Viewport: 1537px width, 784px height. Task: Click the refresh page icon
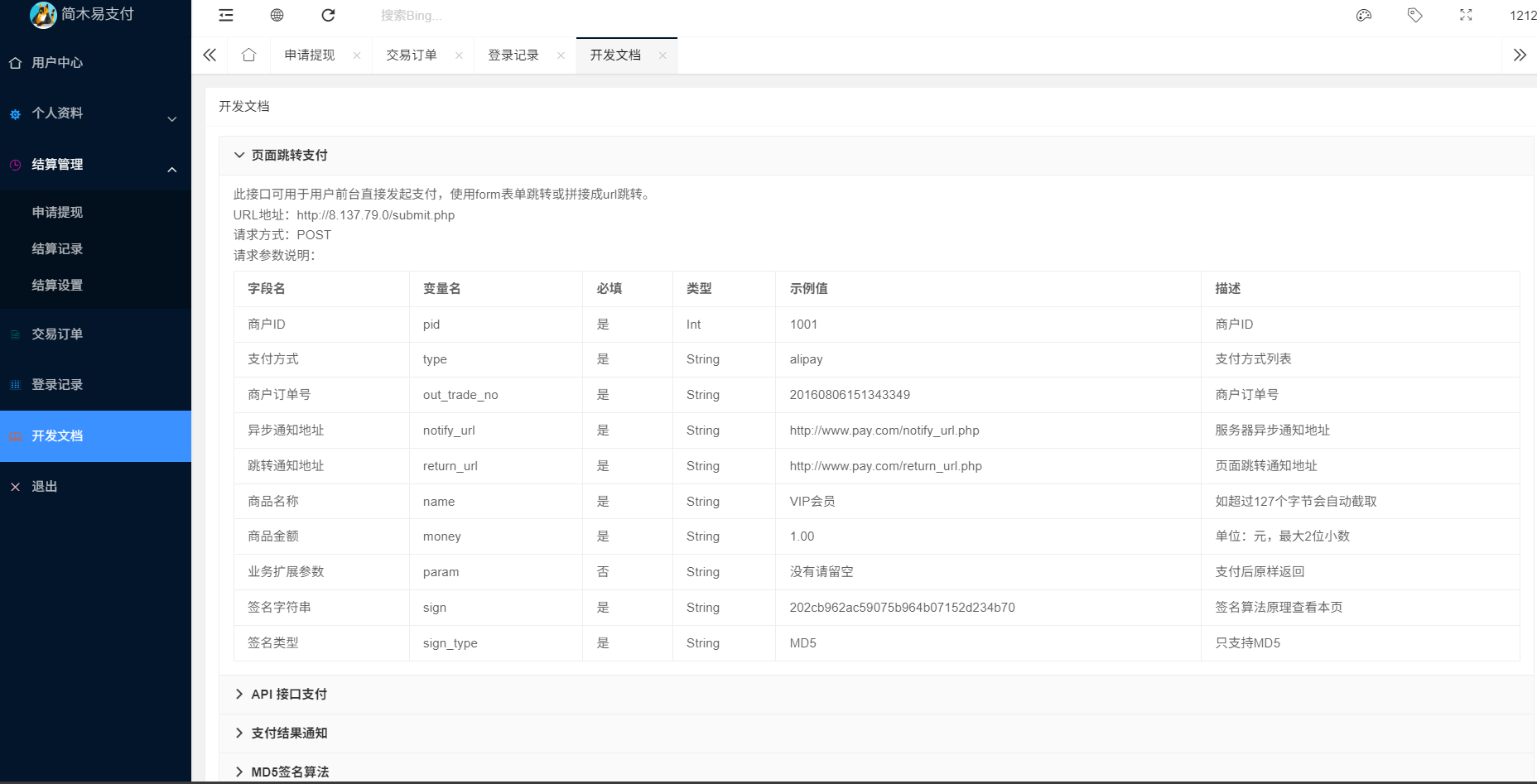(328, 15)
